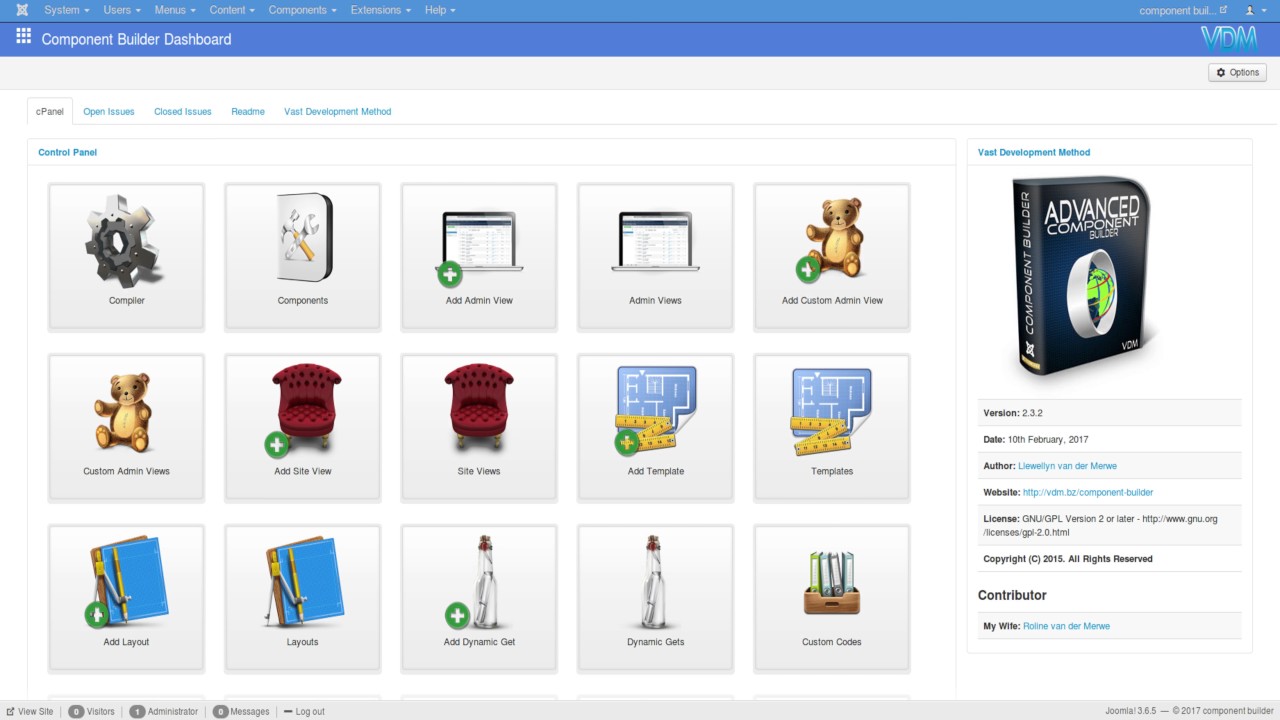
Task: Open the Components tools icon
Action: point(303,238)
